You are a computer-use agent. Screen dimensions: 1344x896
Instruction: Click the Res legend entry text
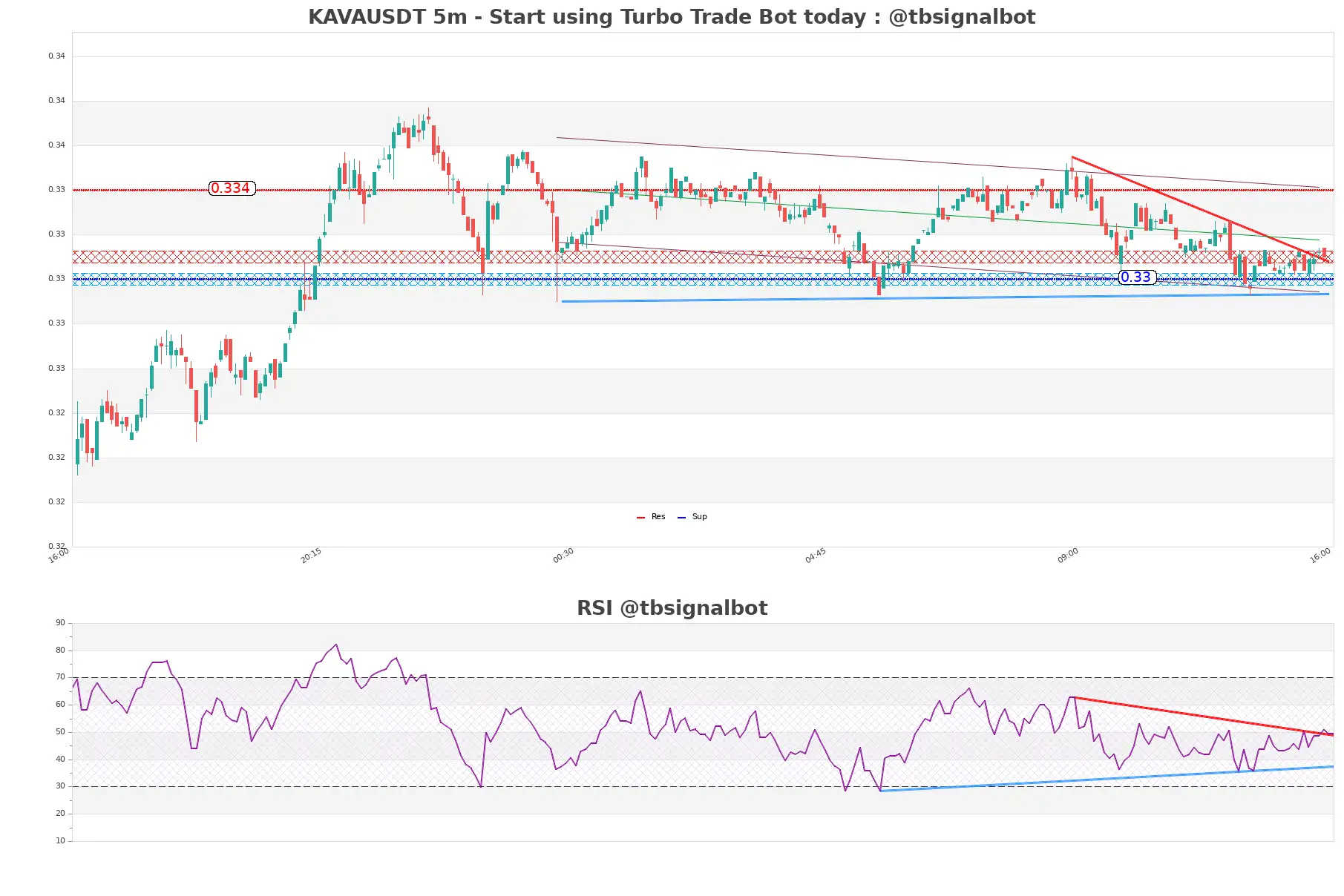click(658, 517)
